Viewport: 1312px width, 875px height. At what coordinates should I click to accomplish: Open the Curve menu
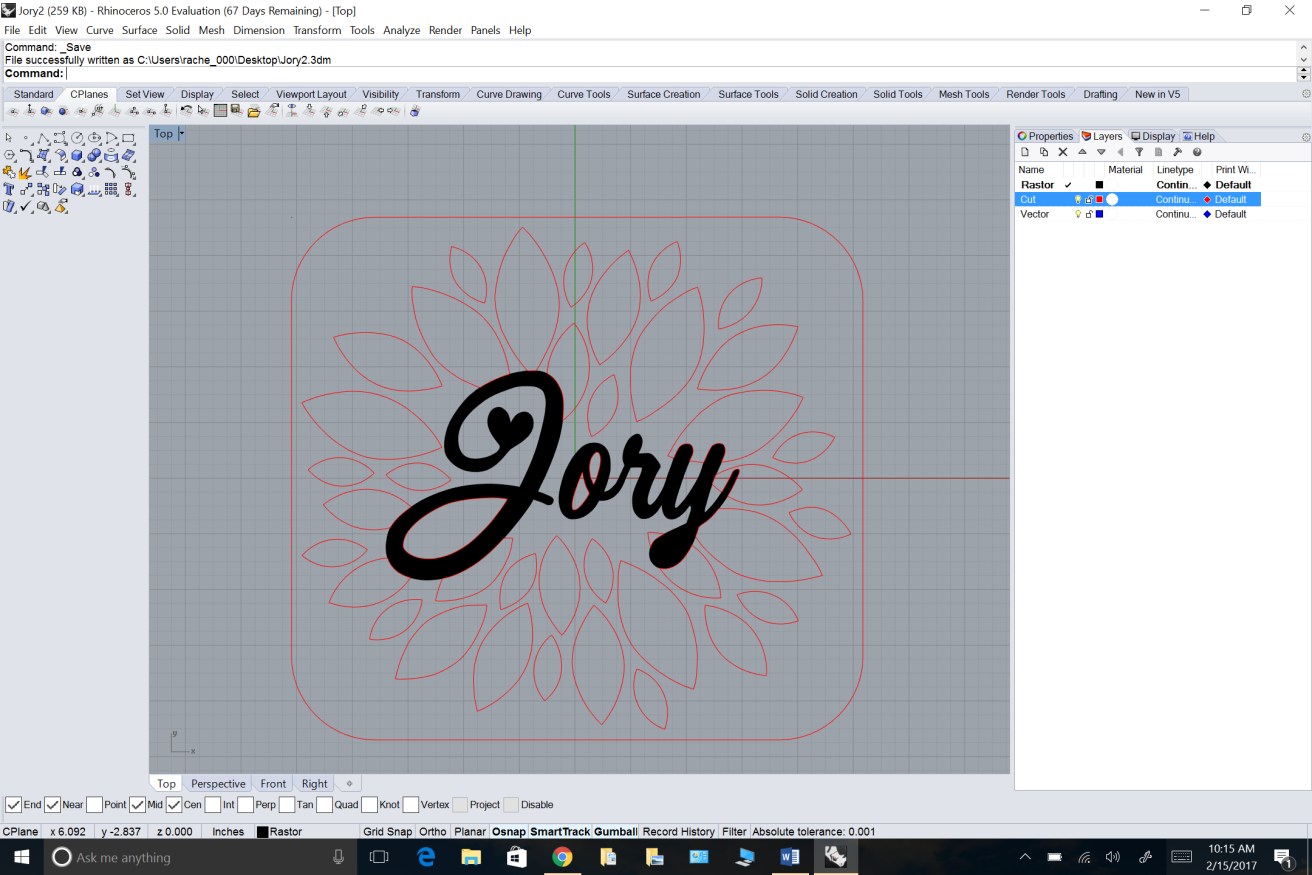[x=99, y=30]
